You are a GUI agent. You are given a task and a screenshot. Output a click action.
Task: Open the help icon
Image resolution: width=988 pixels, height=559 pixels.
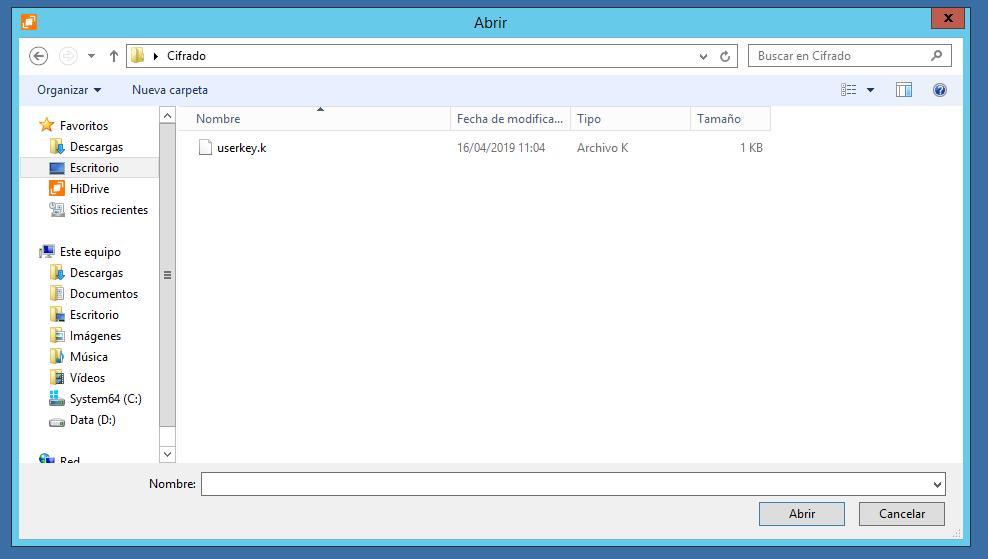pos(939,89)
